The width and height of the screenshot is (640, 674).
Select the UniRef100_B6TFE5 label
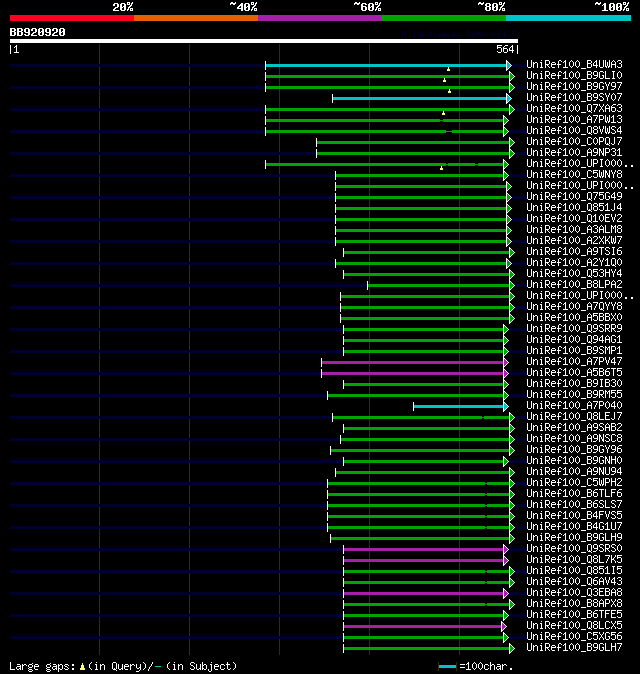pos(574,615)
